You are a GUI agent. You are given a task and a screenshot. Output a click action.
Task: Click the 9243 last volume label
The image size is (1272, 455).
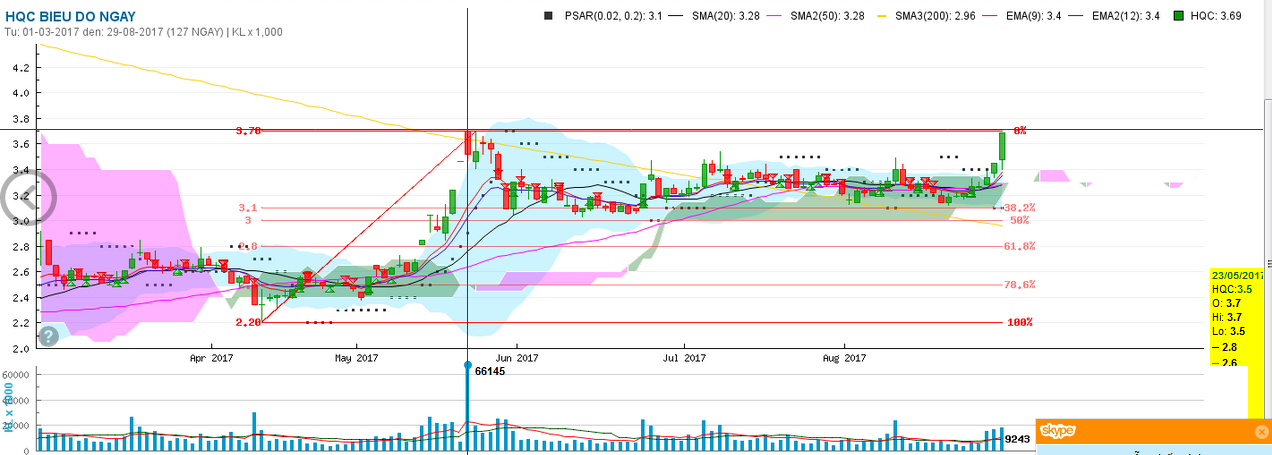1017,439
